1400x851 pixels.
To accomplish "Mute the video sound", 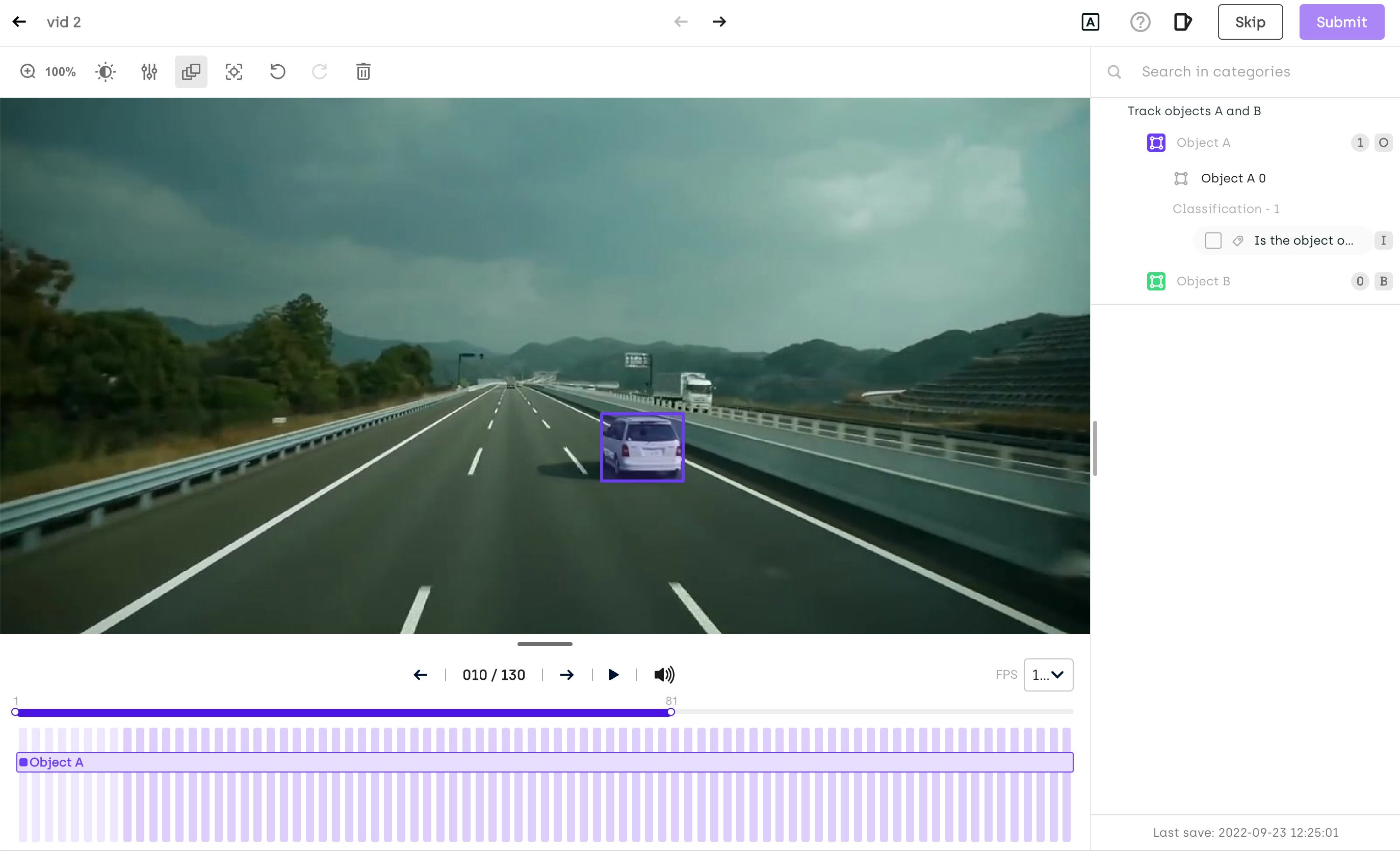I will [x=664, y=674].
